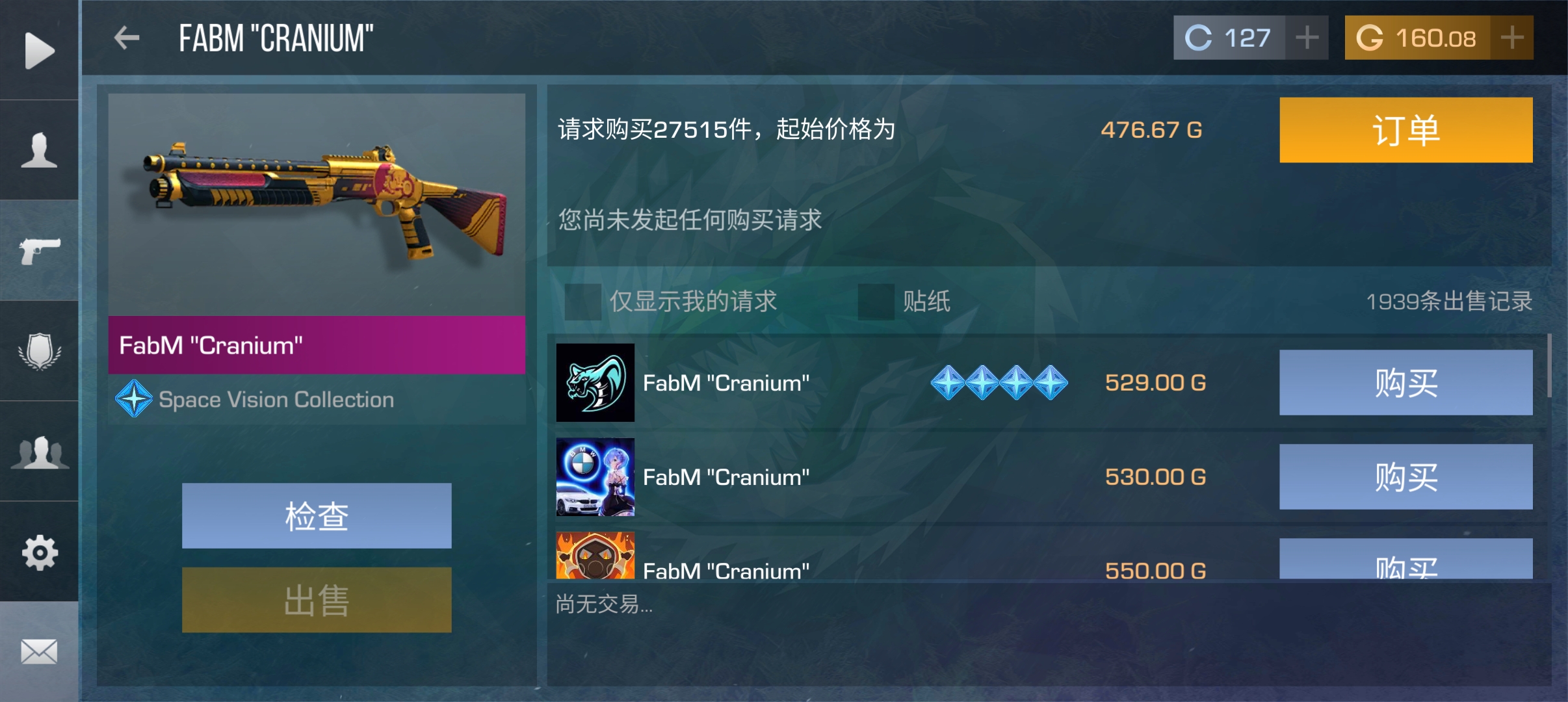Buy the FabM Cranium for 529.00 G

point(1406,382)
